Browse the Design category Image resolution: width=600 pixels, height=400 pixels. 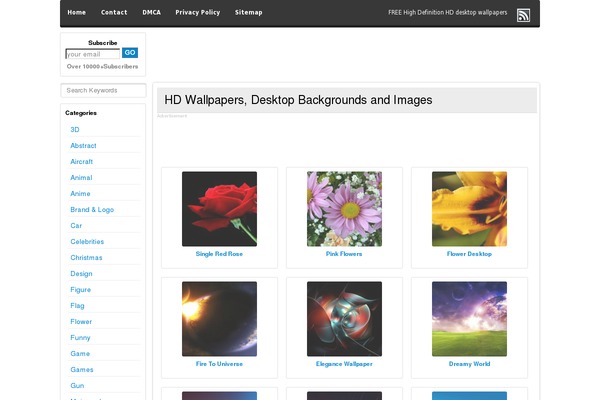pyautogui.click(x=82, y=274)
